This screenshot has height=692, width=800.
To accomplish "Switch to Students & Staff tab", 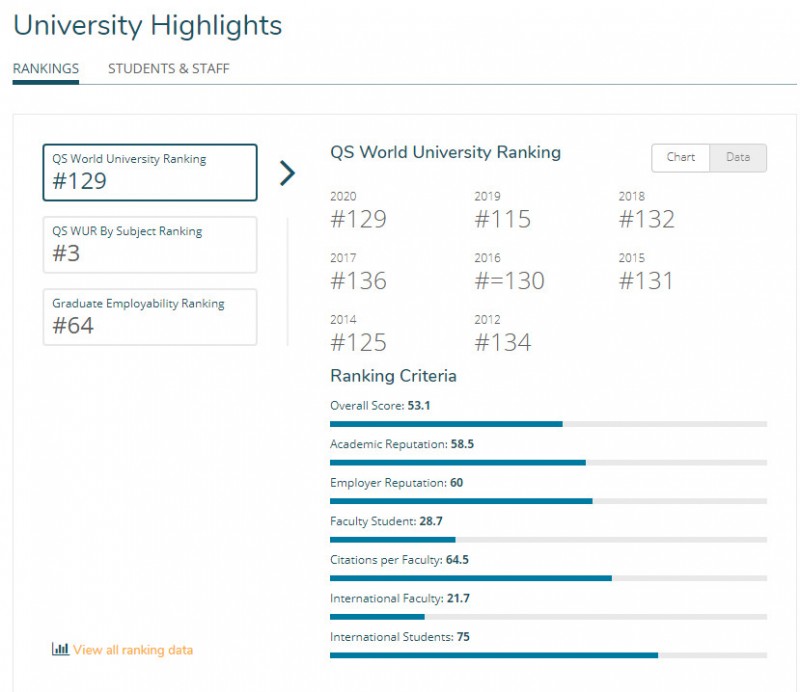I will tap(169, 69).
